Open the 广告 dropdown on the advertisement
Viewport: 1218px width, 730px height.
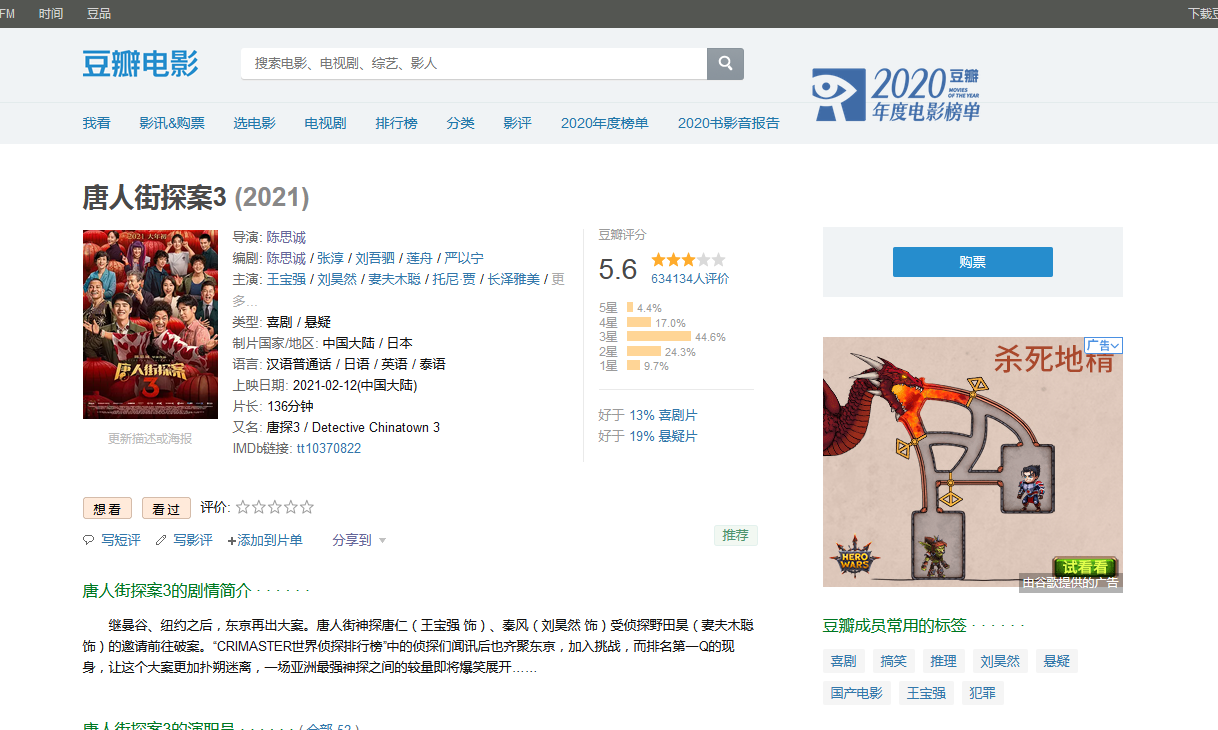click(x=1104, y=345)
